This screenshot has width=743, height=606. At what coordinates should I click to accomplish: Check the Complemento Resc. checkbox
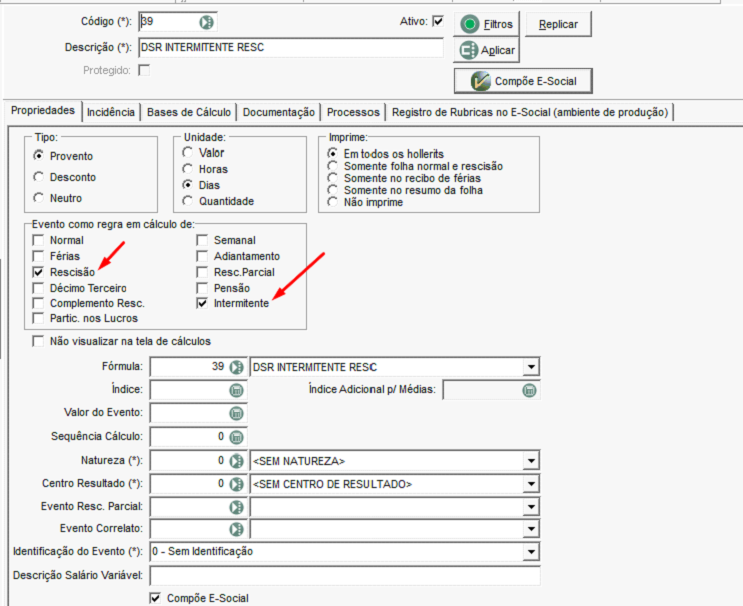pyautogui.click(x=38, y=303)
